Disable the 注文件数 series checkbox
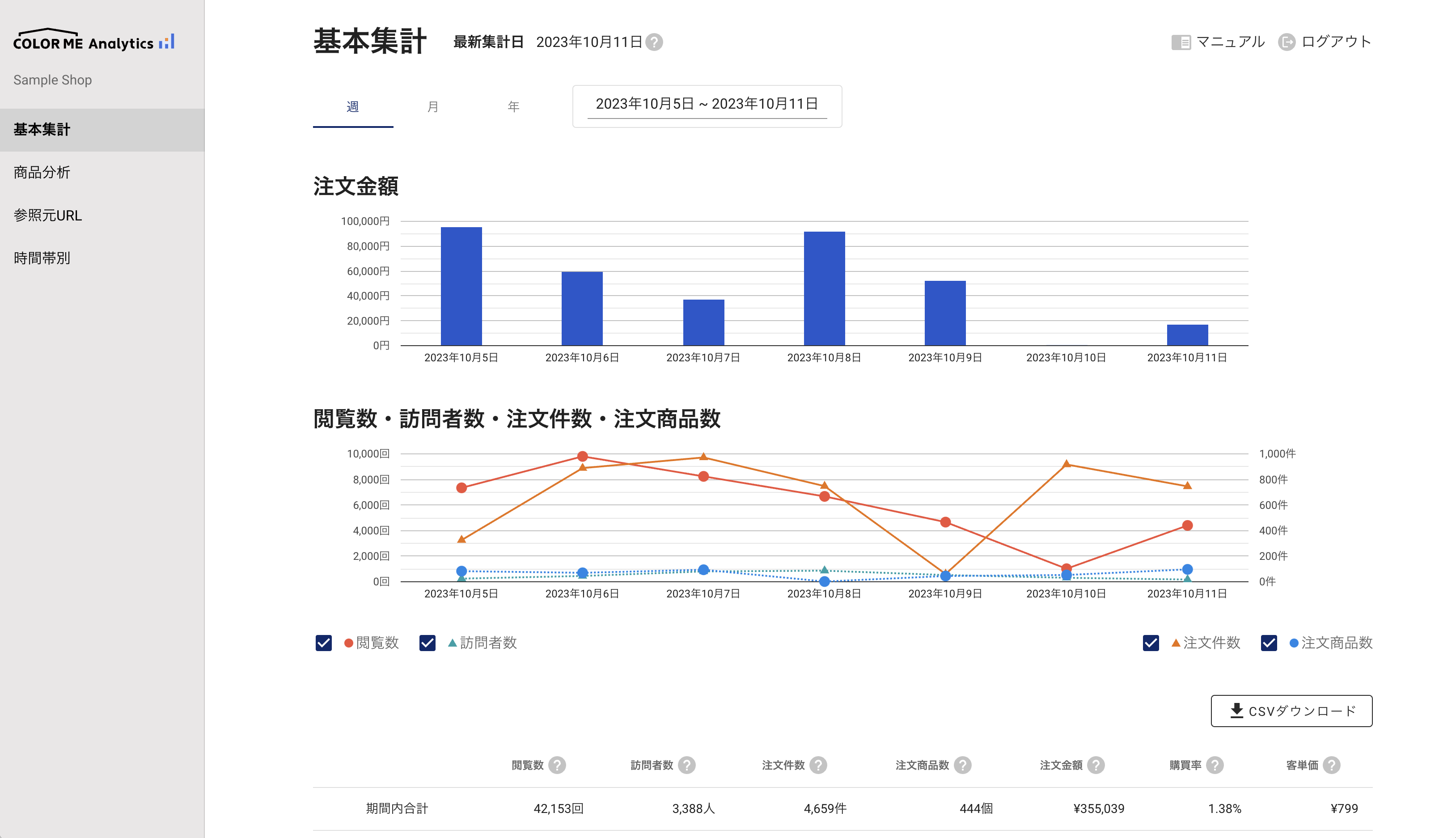 pos(1151,643)
